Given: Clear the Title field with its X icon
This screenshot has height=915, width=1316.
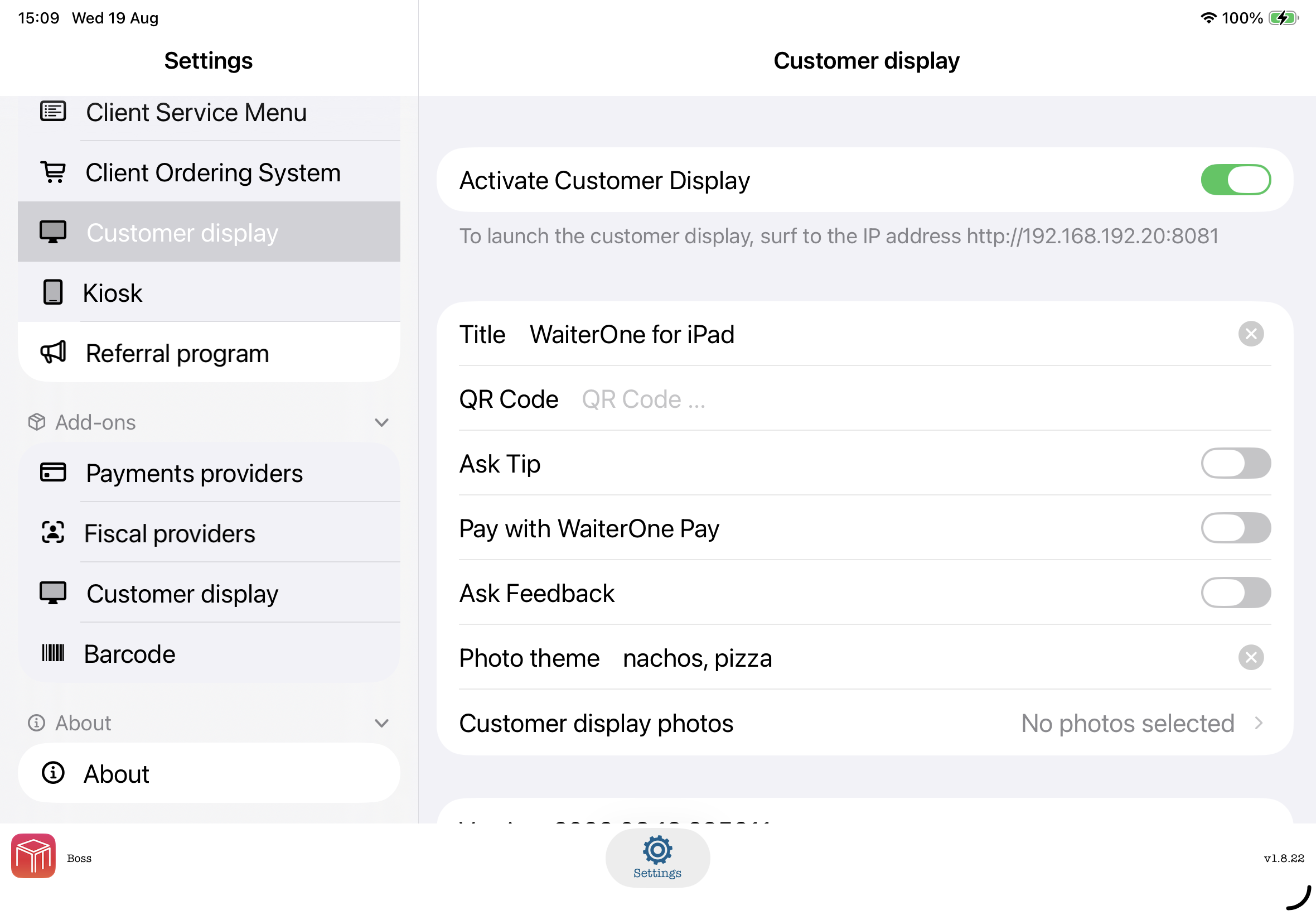Looking at the screenshot, I should (1251, 334).
